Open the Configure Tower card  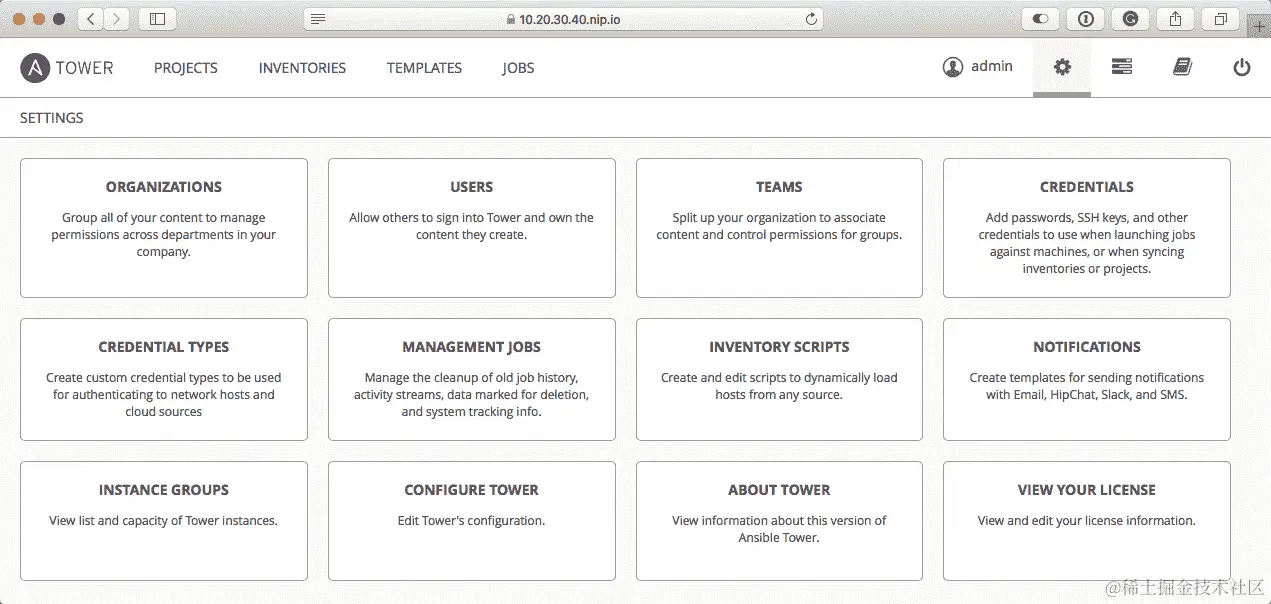[472, 520]
